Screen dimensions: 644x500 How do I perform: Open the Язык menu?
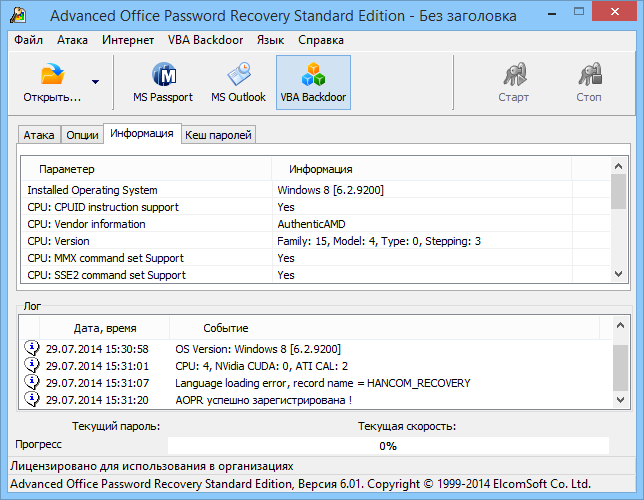pyautogui.click(x=270, y=40)
